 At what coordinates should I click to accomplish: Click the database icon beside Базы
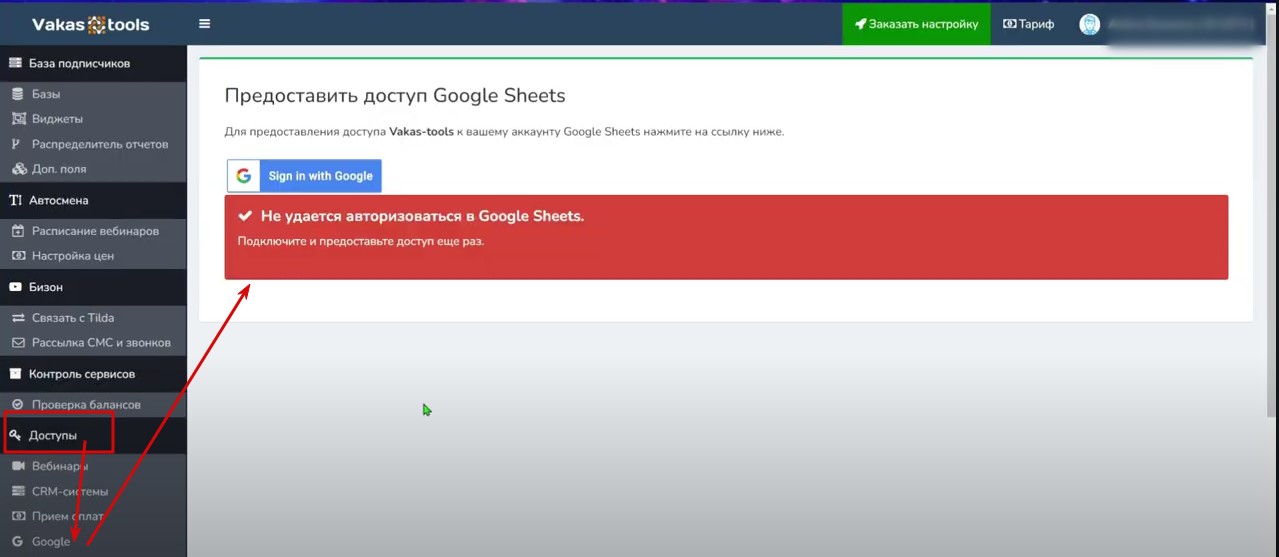[x=17, y=94]
